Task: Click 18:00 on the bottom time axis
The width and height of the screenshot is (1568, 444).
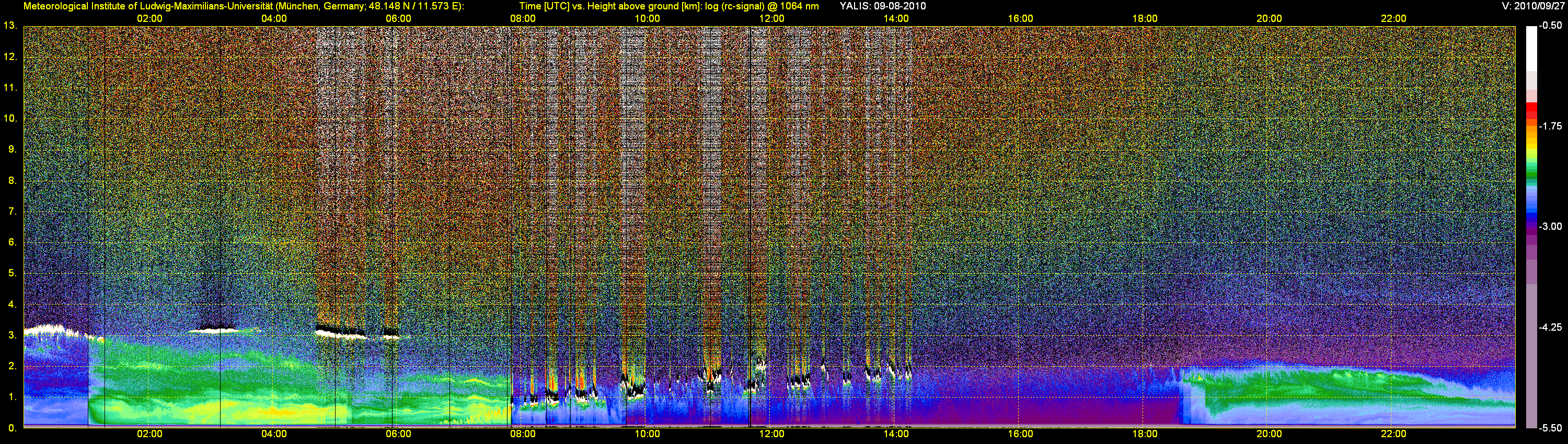Action: click(1145, 434)
